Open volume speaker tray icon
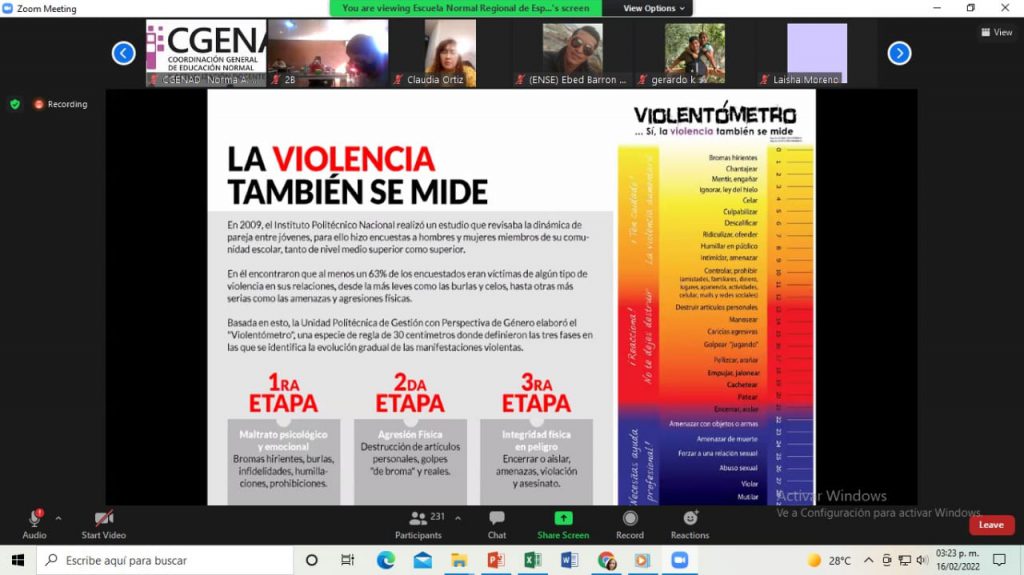This screenshot has width=1024, height=575. pyautogui.click(x=922, y=560)
